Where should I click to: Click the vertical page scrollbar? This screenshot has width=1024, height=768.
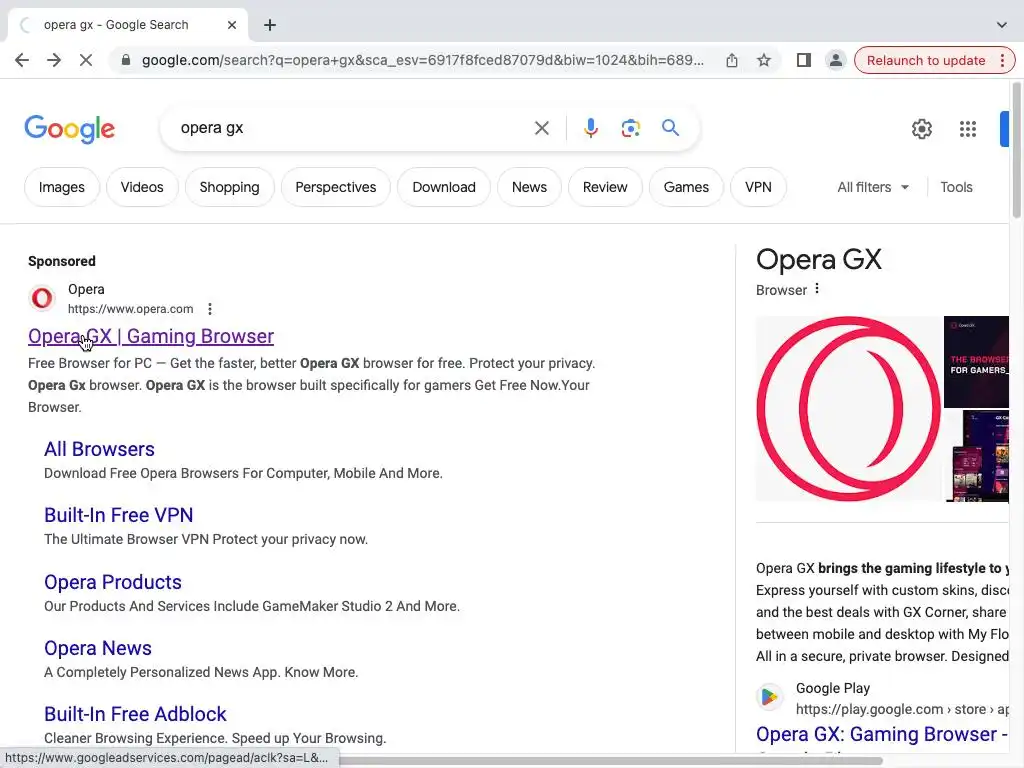pos(1016,150)
